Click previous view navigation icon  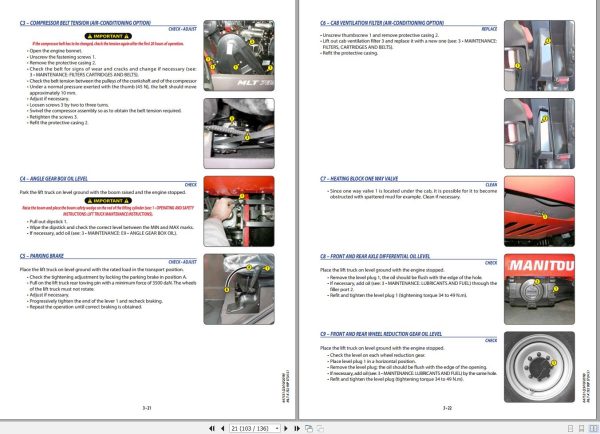coord(309,428)
